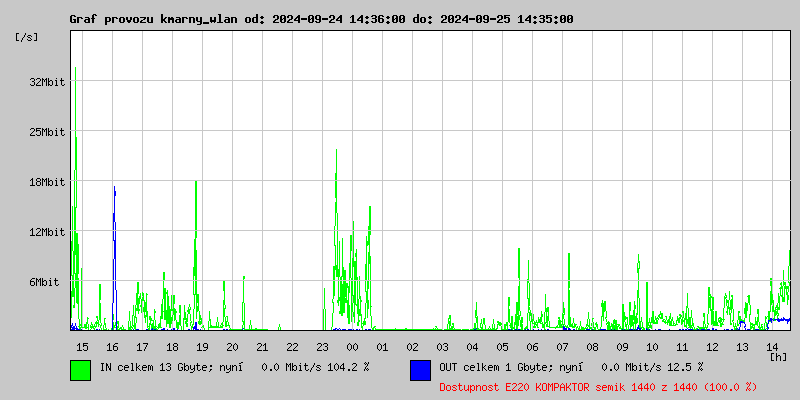Viewport: 800px width, 400px height.
Task: Click the hour label '14' on x-axis
Action: 772,347
